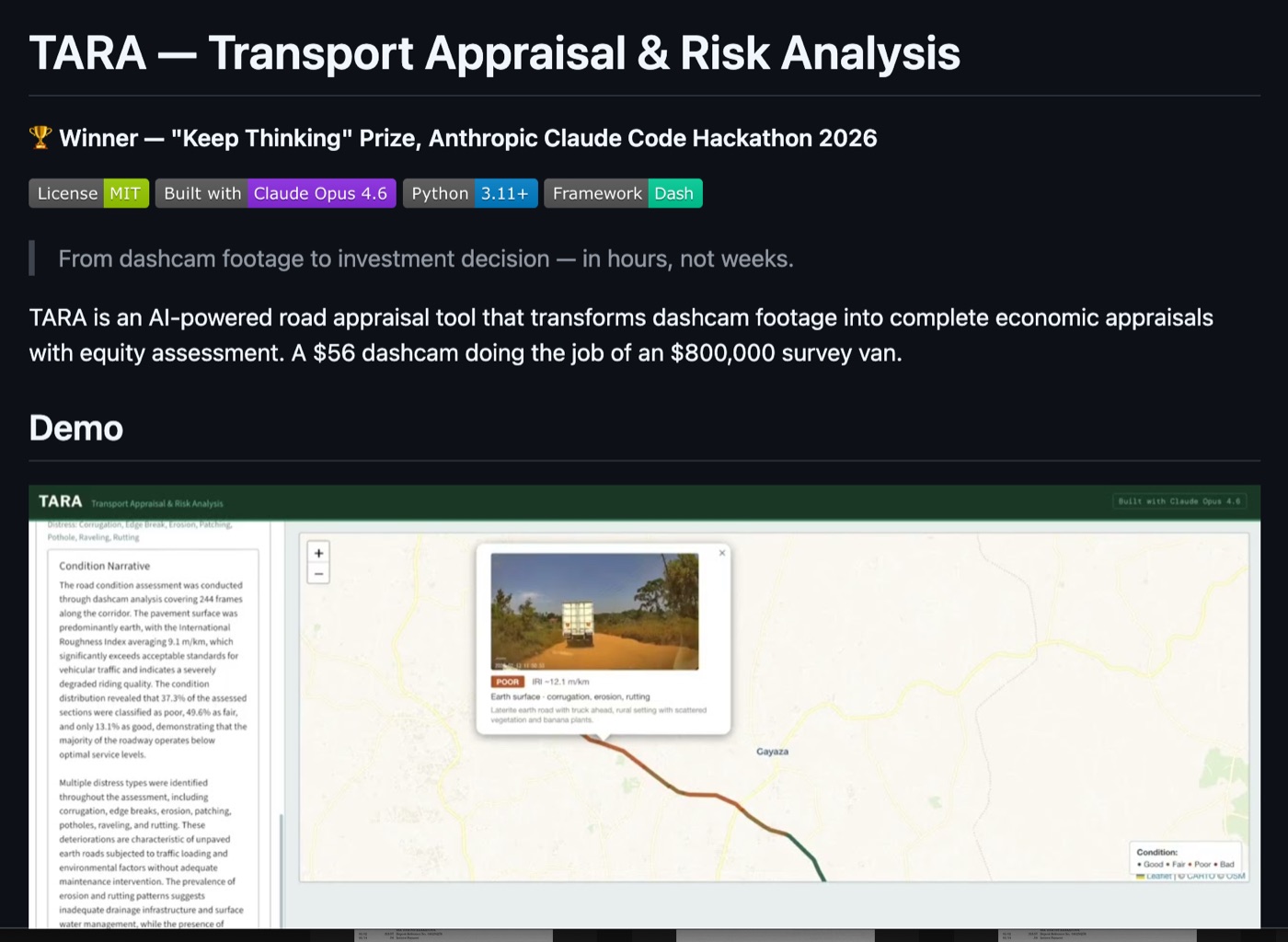Click the Framework Dash badge
Screen dimensions: 1288x942
click(x=623, y=193)
